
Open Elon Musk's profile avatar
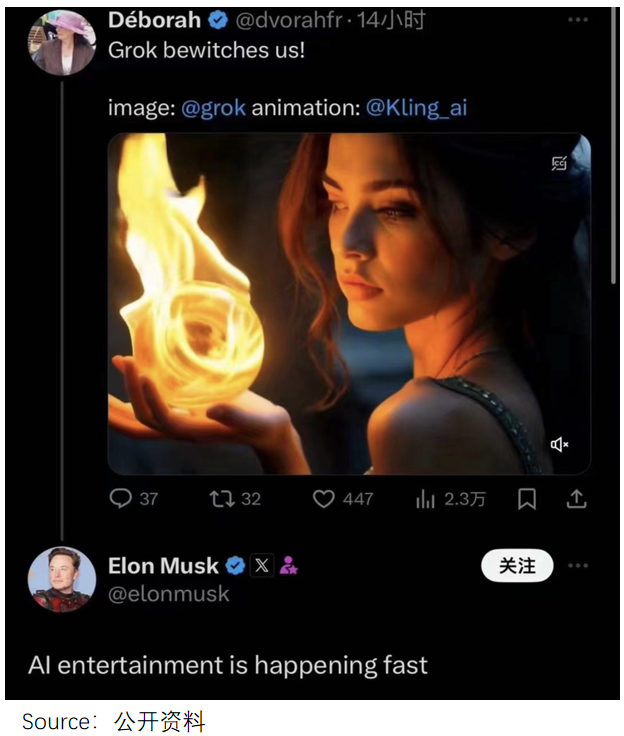62,580
